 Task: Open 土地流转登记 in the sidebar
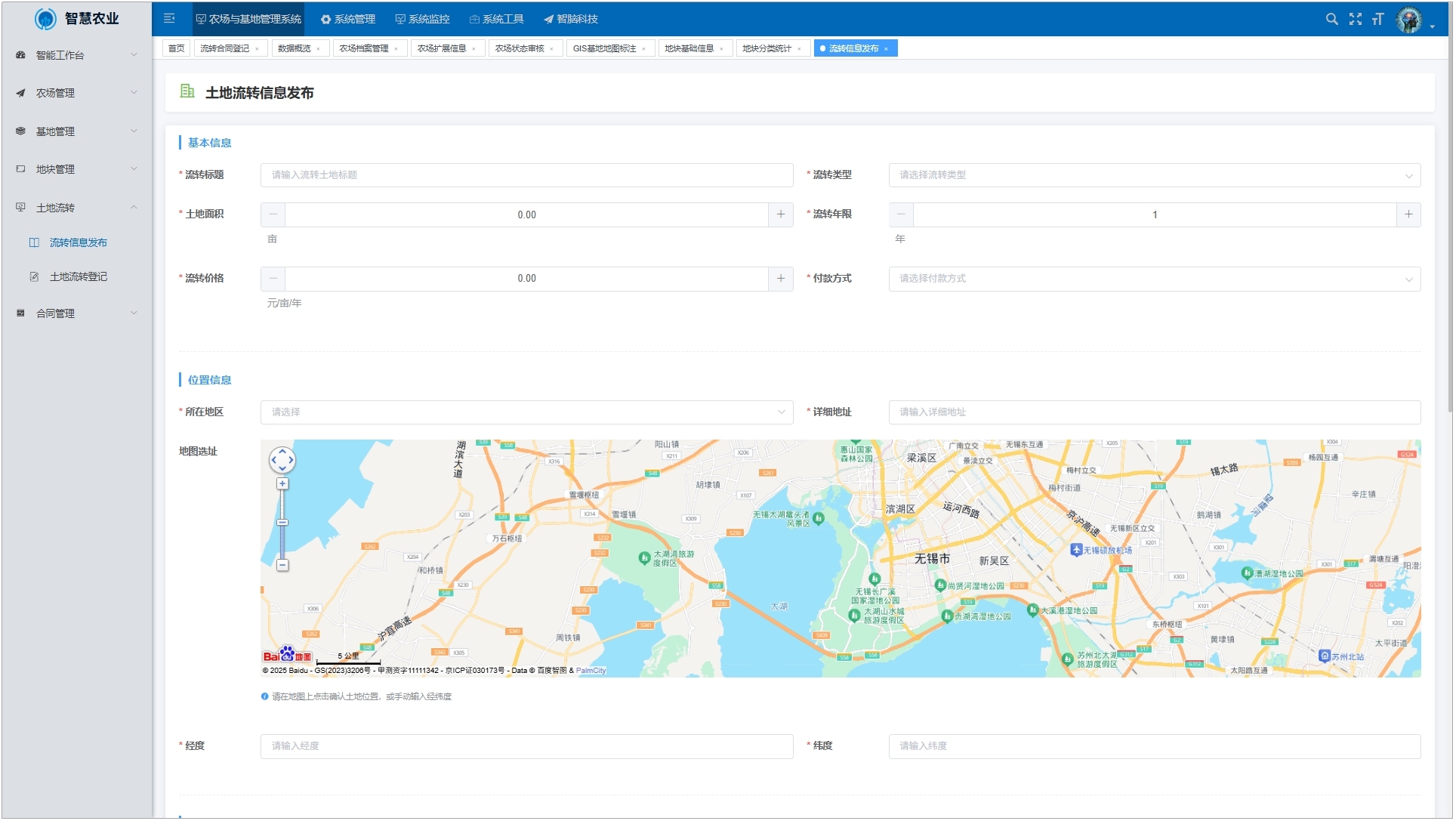click(x=79, y=277)
